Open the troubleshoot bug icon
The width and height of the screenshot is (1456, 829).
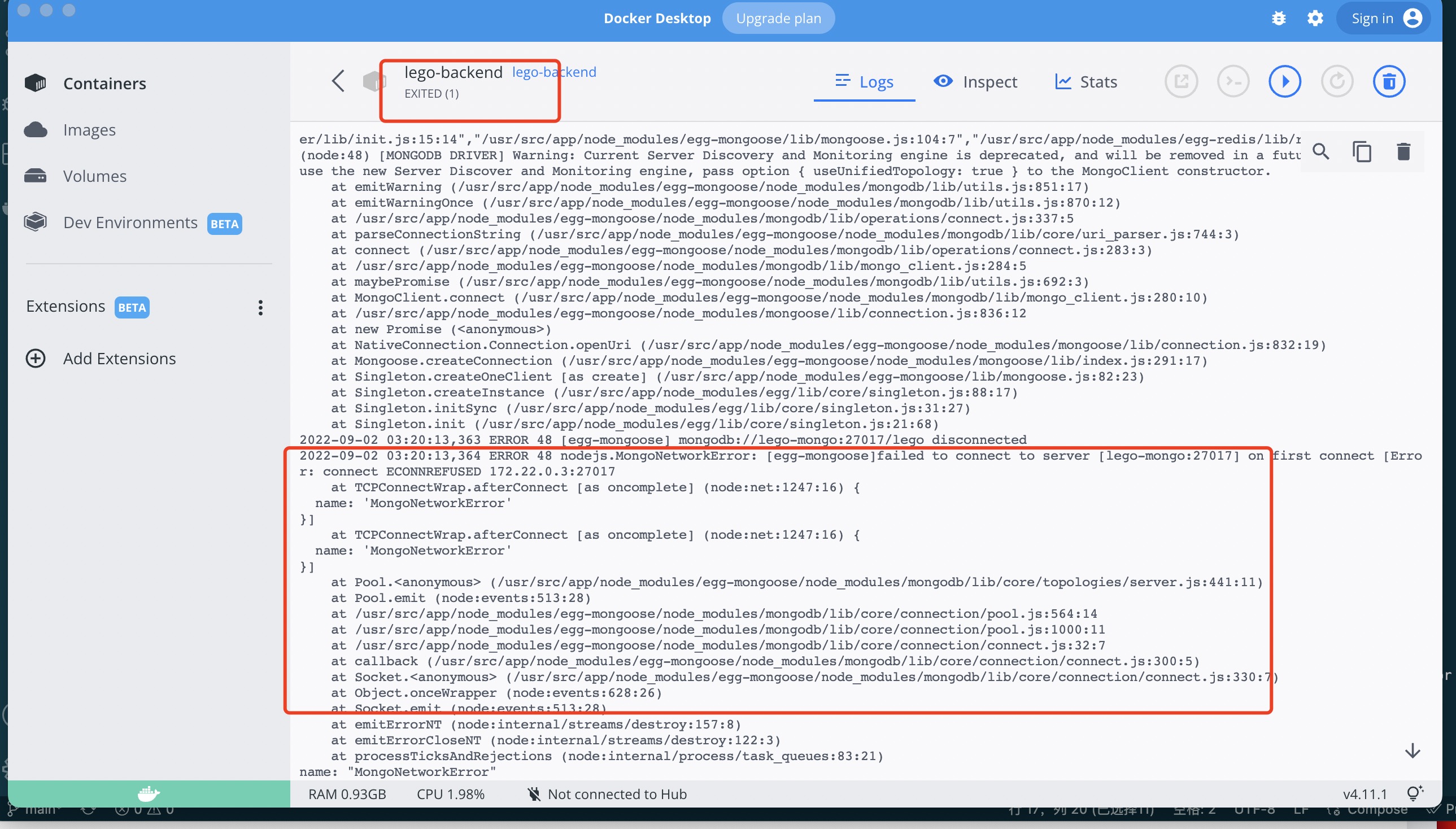[1278, 18]
